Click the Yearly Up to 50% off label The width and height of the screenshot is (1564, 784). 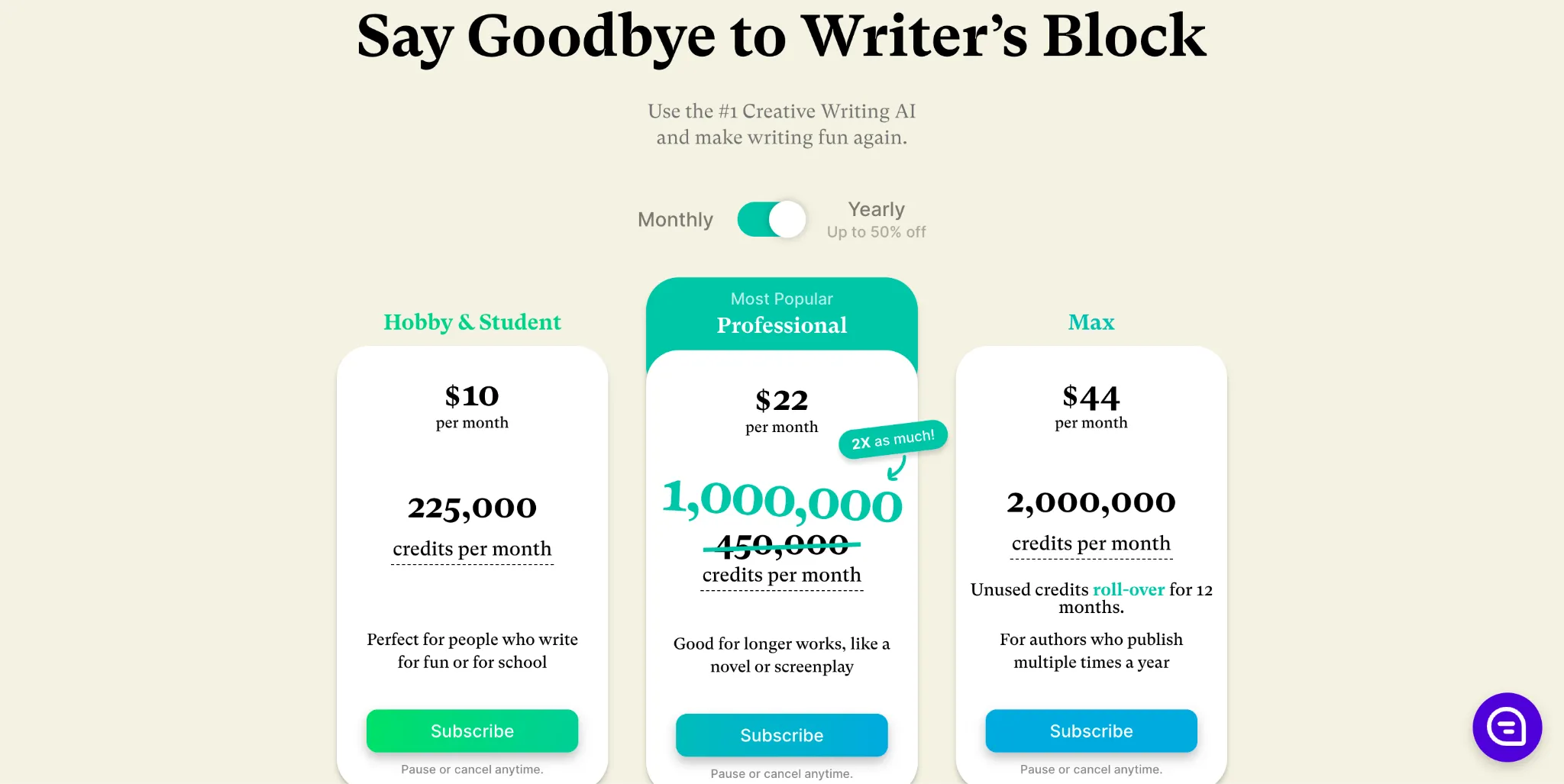[x=875, y=219]
